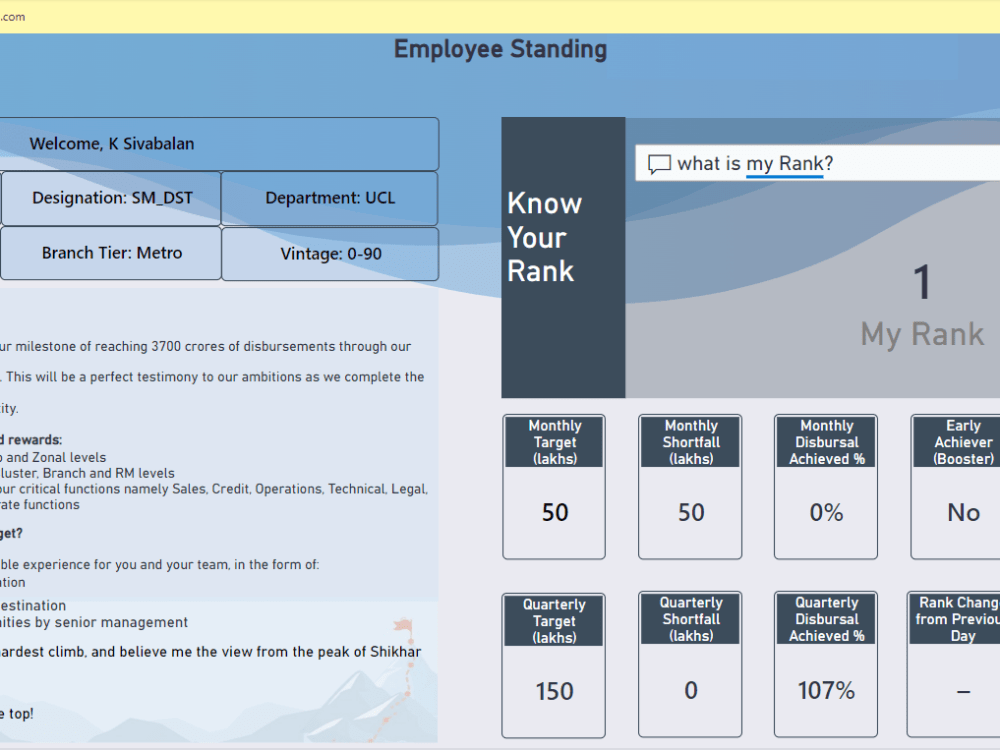Screen dimensions: 1000x750
Task: Select the 'experience for you and your team' line
Action: tap(159, 564)
